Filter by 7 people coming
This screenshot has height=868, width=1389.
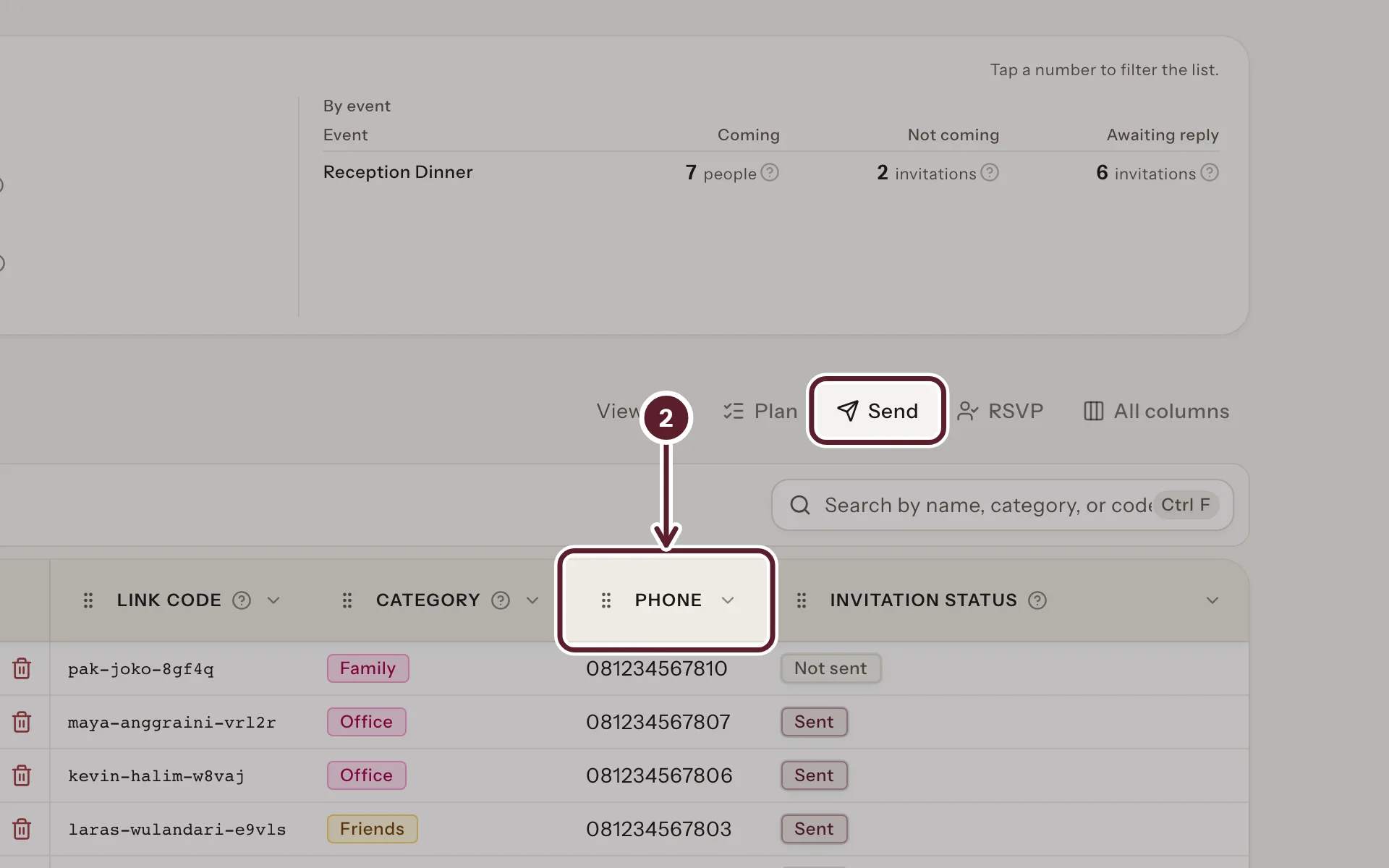click(x=721, y=173)
